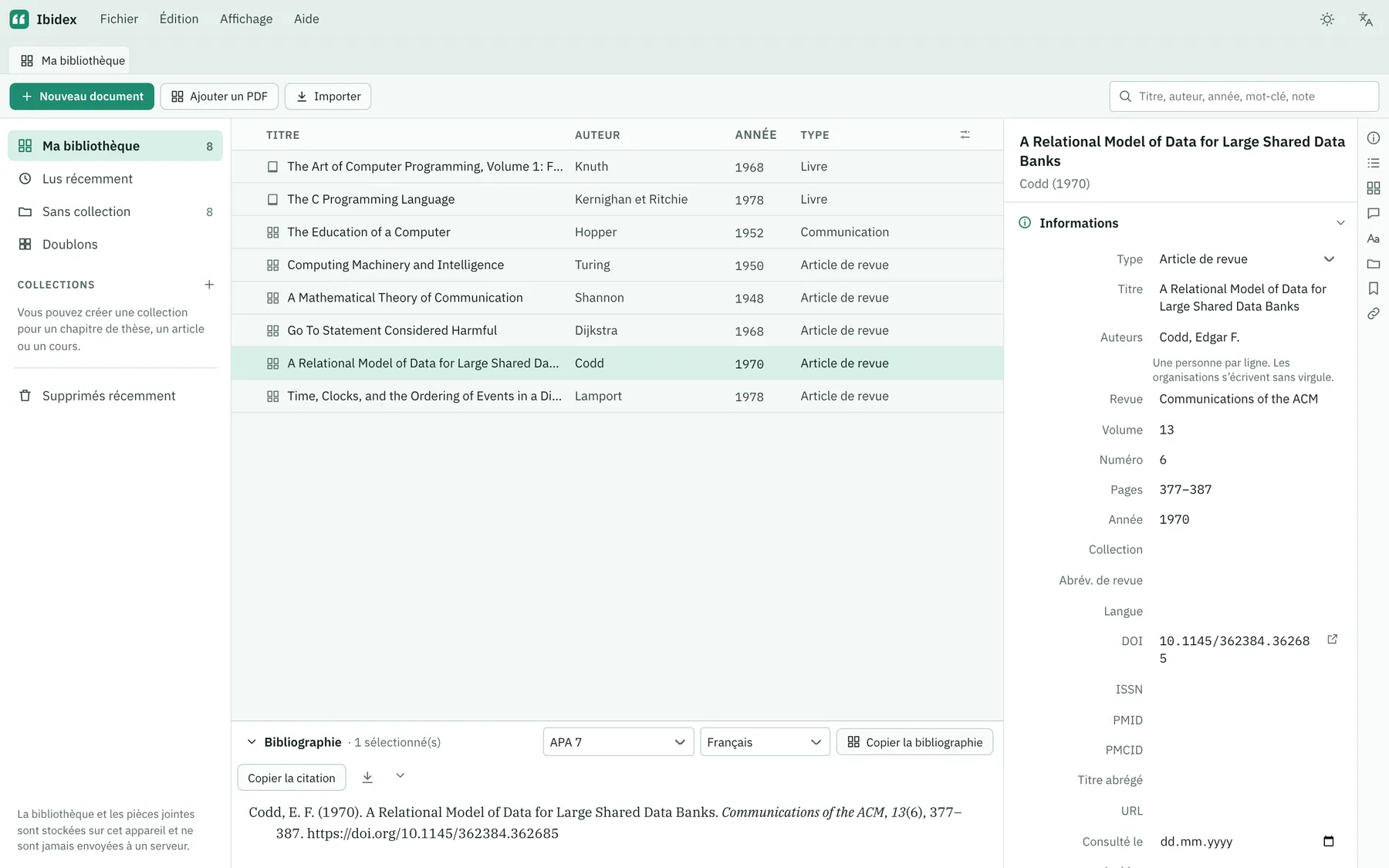Expand the chevron beside the citation download icon
This screenshot has height=868, width=1389.
coord(400,776)
